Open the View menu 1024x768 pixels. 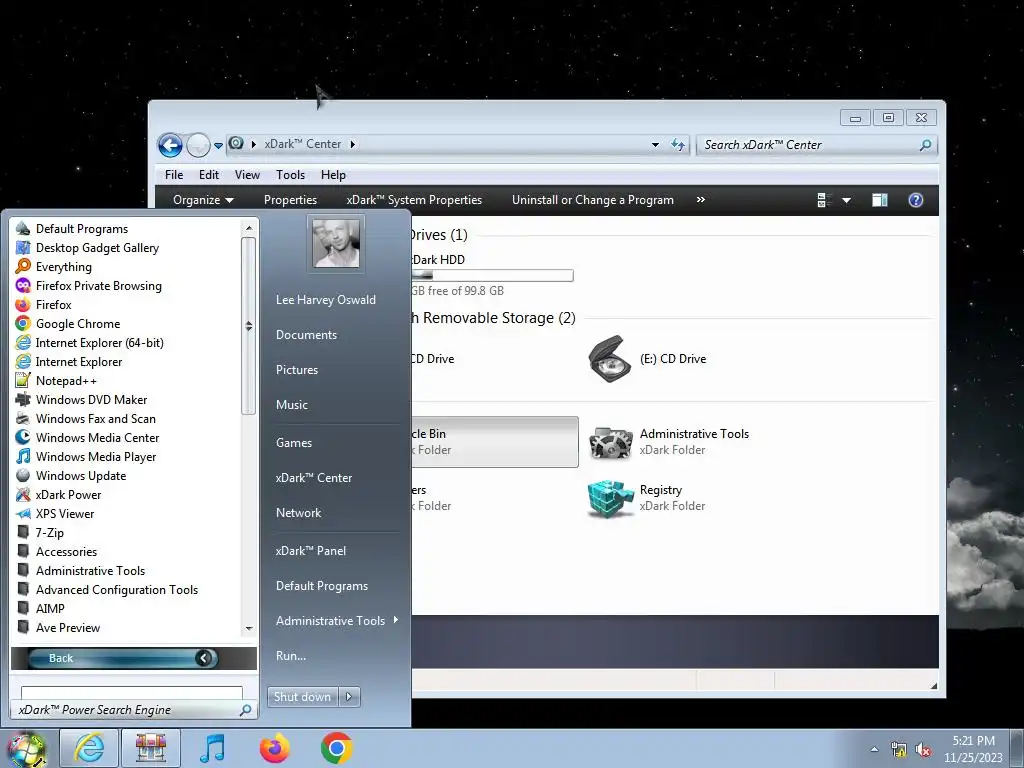point(248,174)
